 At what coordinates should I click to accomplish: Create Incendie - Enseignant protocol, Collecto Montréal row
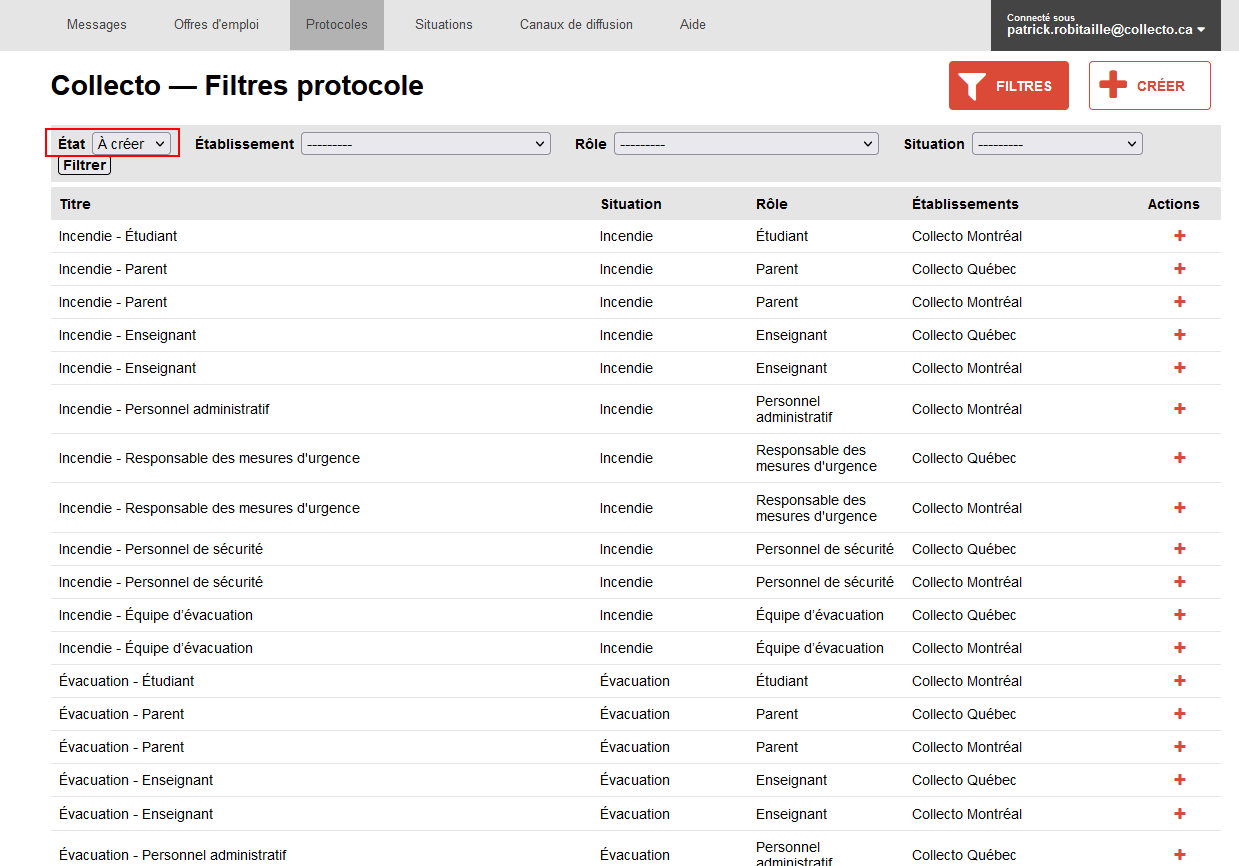point(1180,368)
